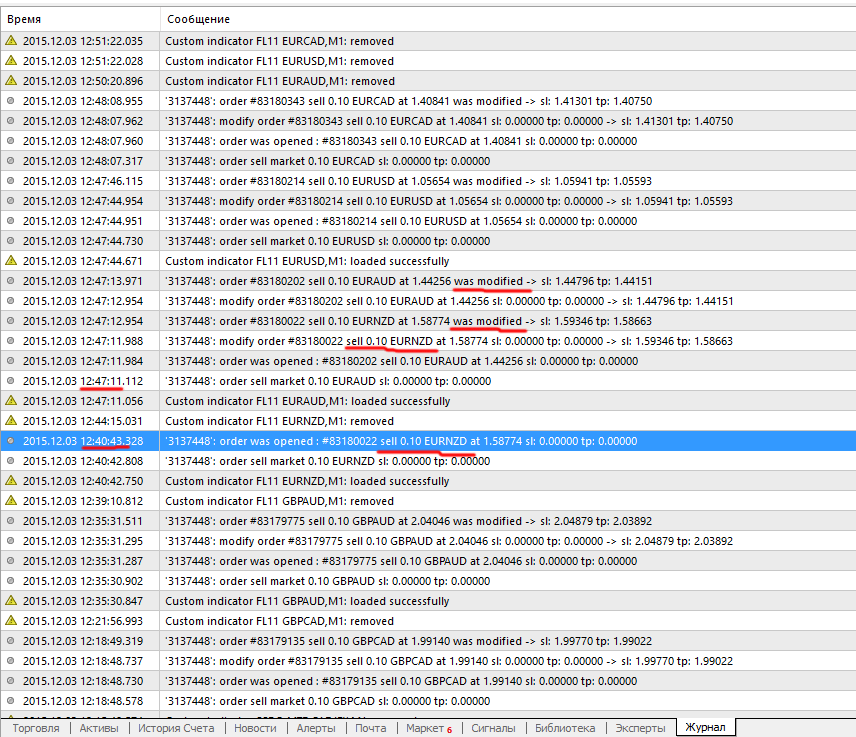Select 'order sell market 0.10 EURCAD' message
The image size is (856, 737).
point(328,161)
